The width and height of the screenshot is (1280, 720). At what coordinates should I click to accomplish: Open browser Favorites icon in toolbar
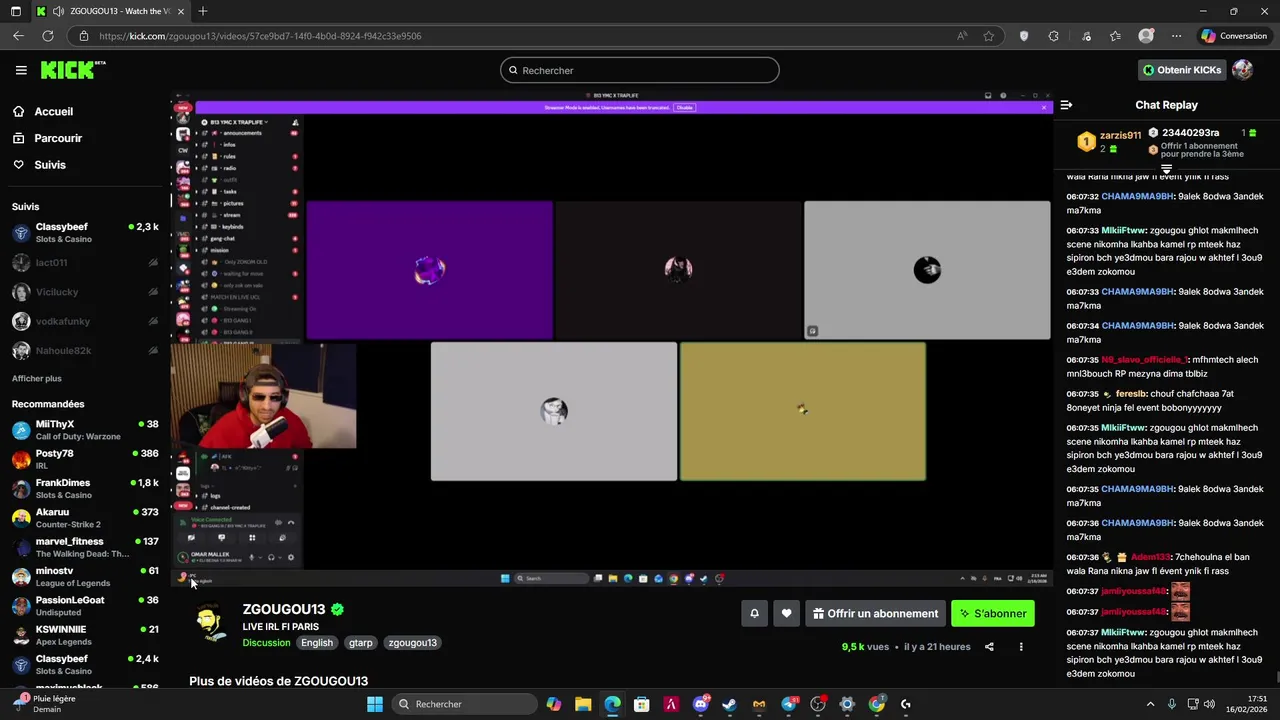click(x=1115, y=36)
